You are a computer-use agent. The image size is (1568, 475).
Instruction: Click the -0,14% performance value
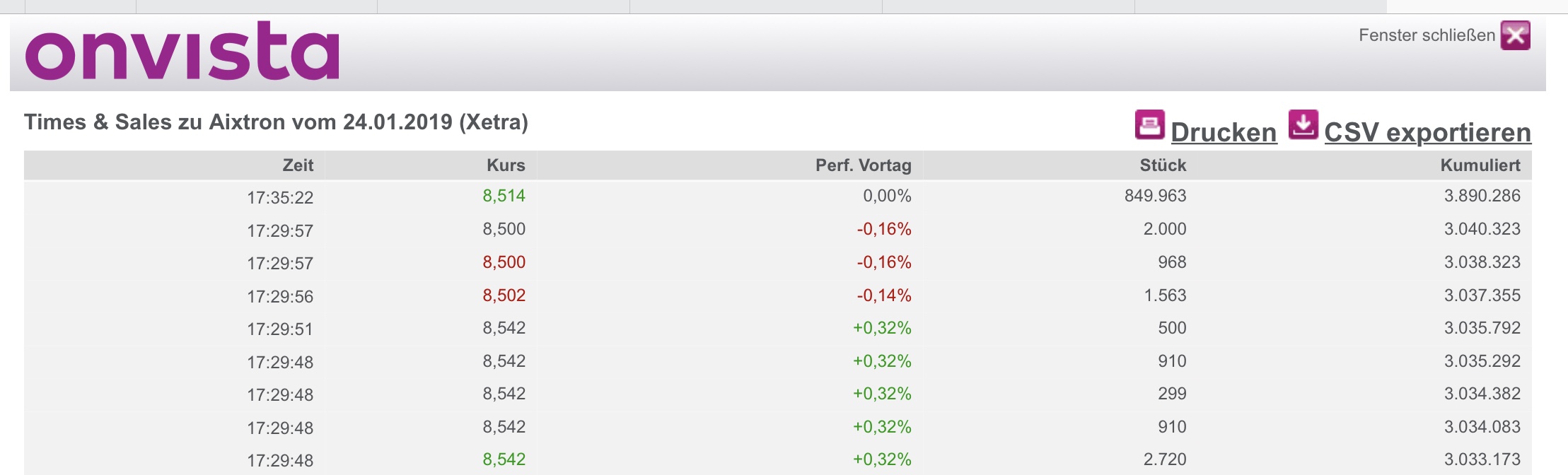coord(883,295)
